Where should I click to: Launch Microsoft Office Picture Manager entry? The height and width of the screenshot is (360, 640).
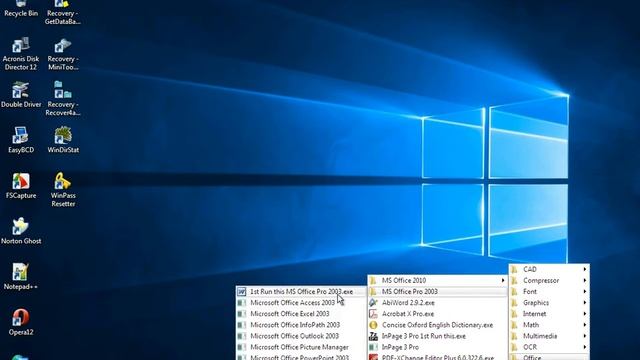click(300, 347)
